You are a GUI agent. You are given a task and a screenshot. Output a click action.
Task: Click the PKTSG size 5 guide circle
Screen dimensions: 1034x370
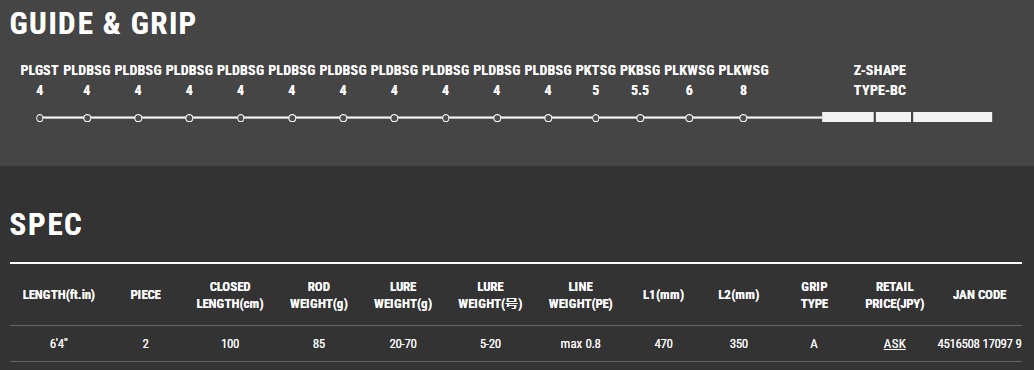[595, 118]
